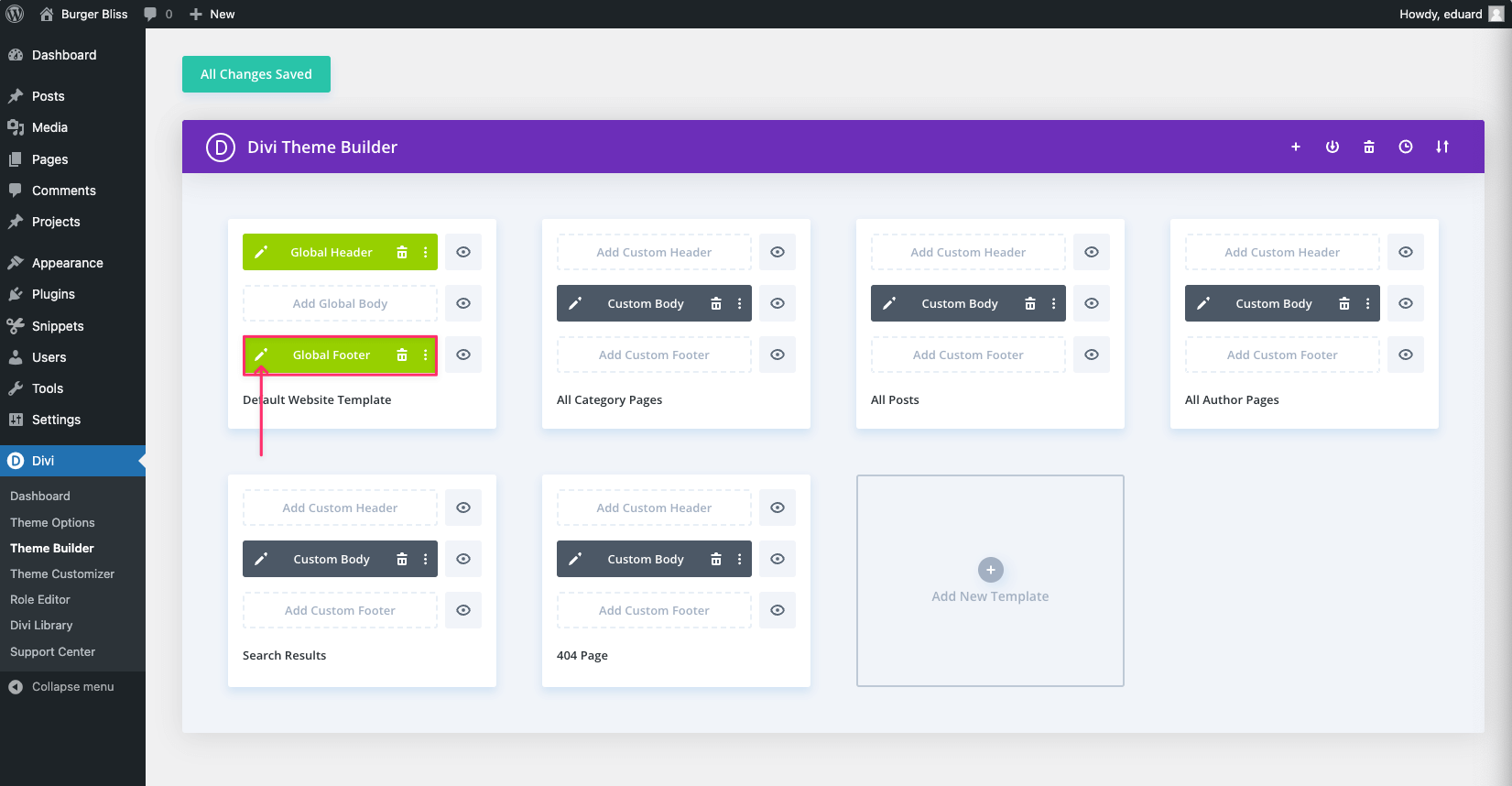Toggle visibility of the Global Header

pos(463,252)
